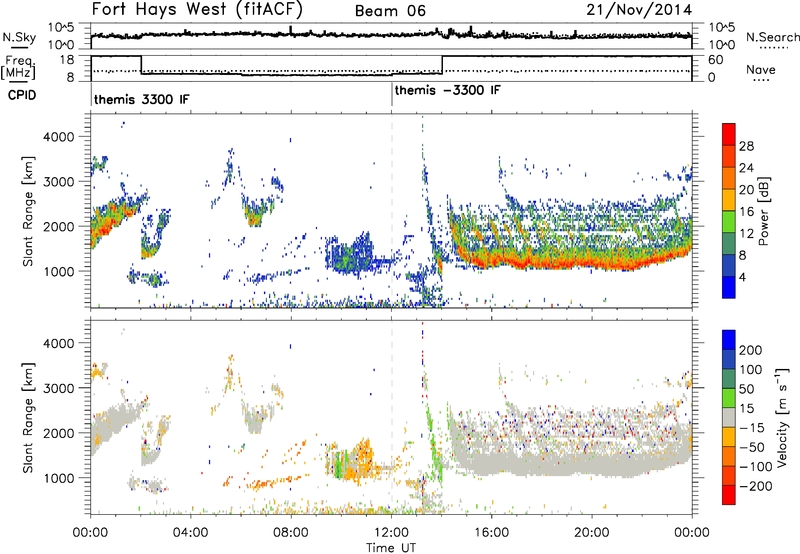Click the Nave axis tick '60'
The width and height of the screenshot is (800, 554).
pyautogui.click(x=716, y=60)
